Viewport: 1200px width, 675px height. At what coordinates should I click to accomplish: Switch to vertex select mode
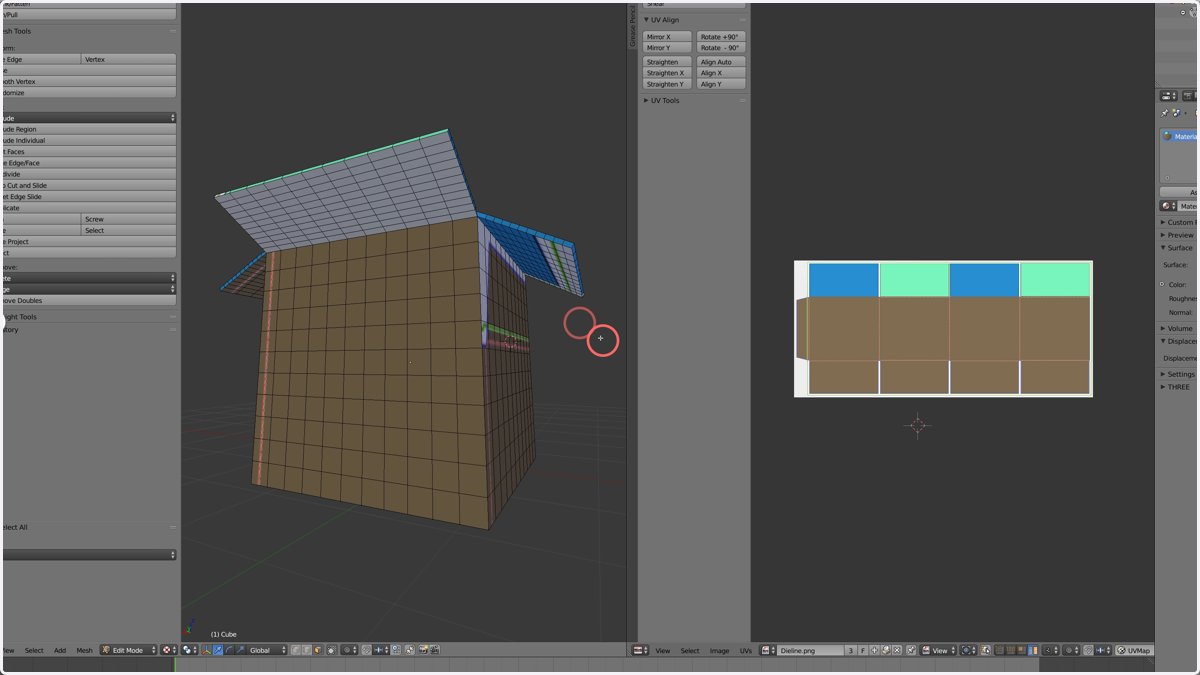(x=296, y=650)
